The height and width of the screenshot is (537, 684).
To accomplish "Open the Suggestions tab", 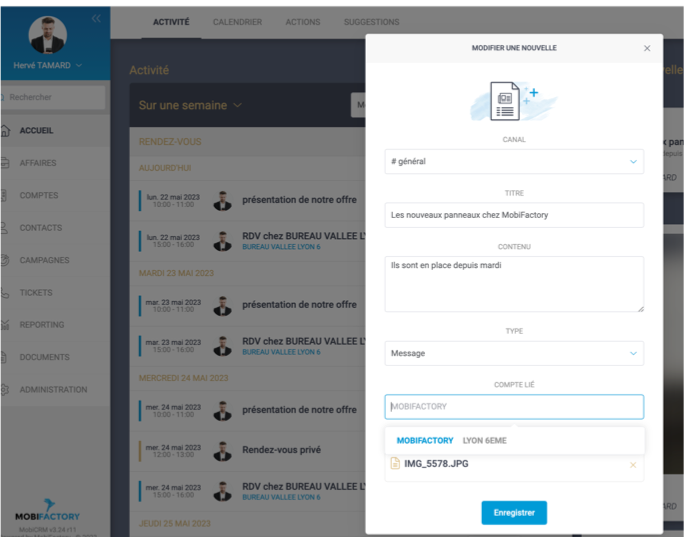I will click(371, 22).
